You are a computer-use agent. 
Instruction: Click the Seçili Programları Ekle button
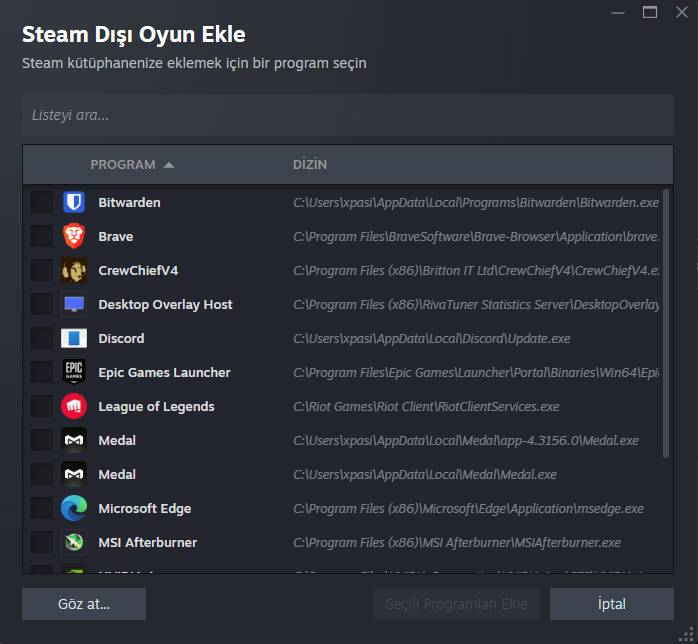457,604
